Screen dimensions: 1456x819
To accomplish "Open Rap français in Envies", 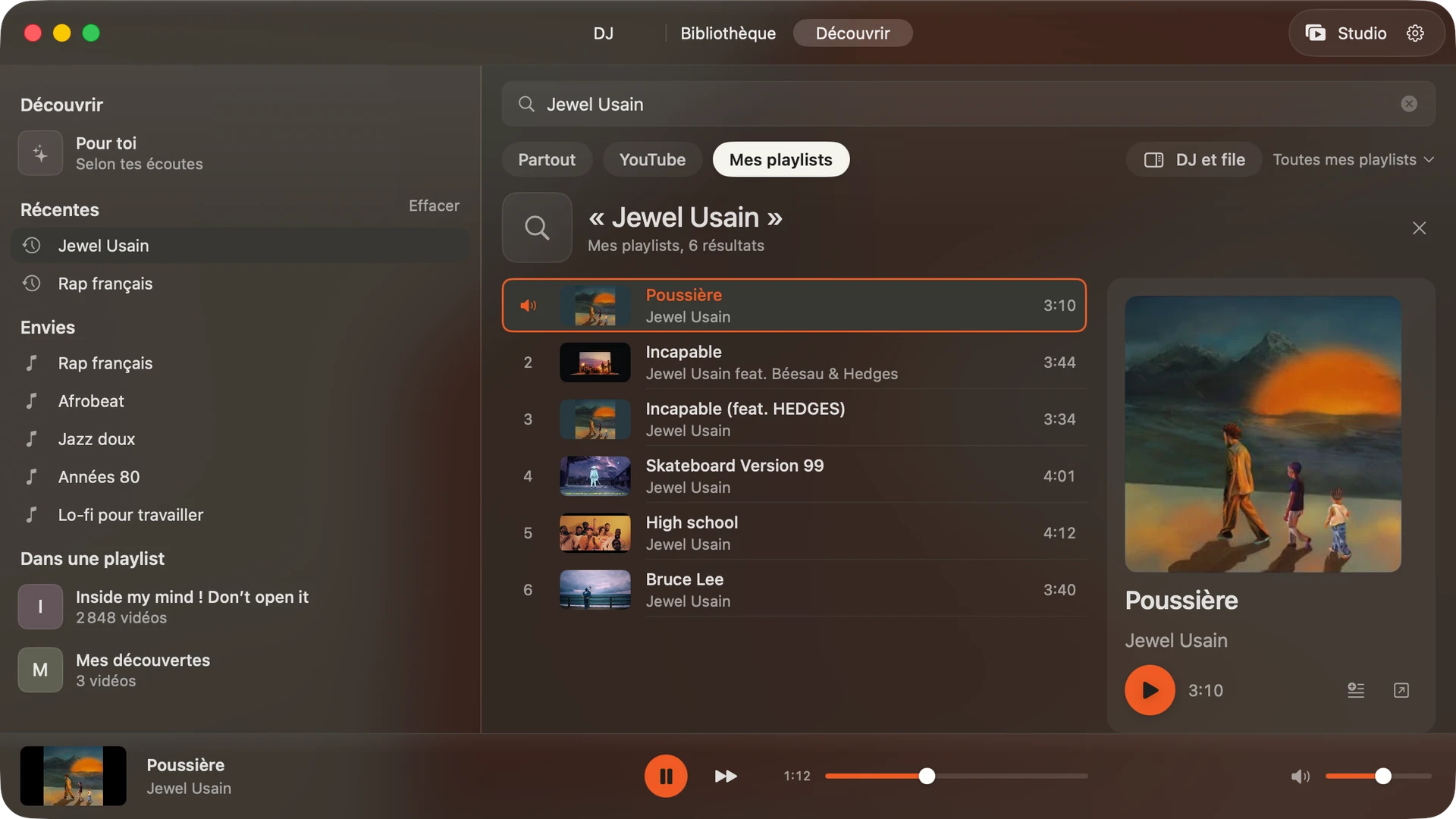I will pos(240,363).
